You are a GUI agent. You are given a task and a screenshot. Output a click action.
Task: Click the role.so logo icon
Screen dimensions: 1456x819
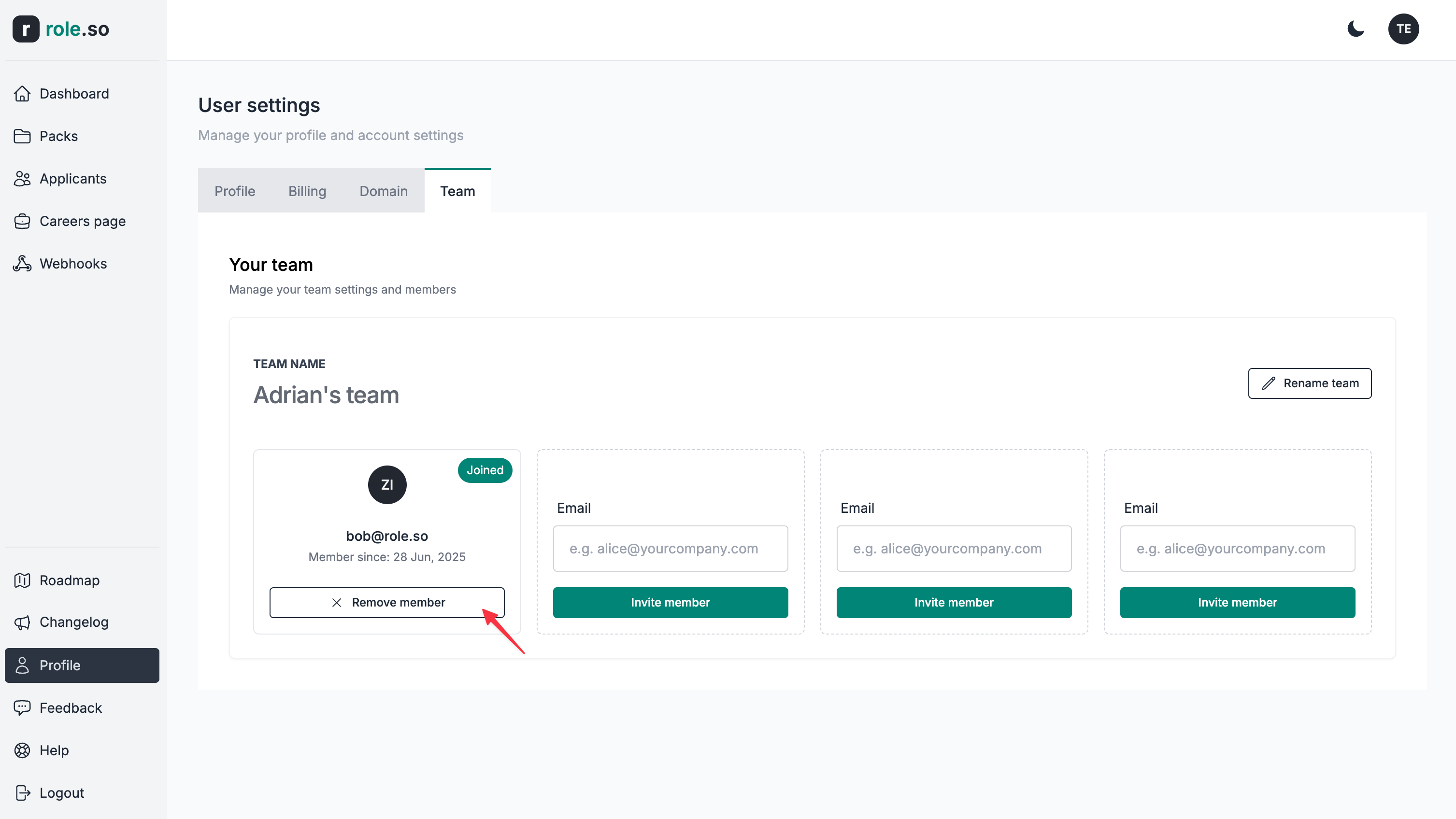(26, 29)
